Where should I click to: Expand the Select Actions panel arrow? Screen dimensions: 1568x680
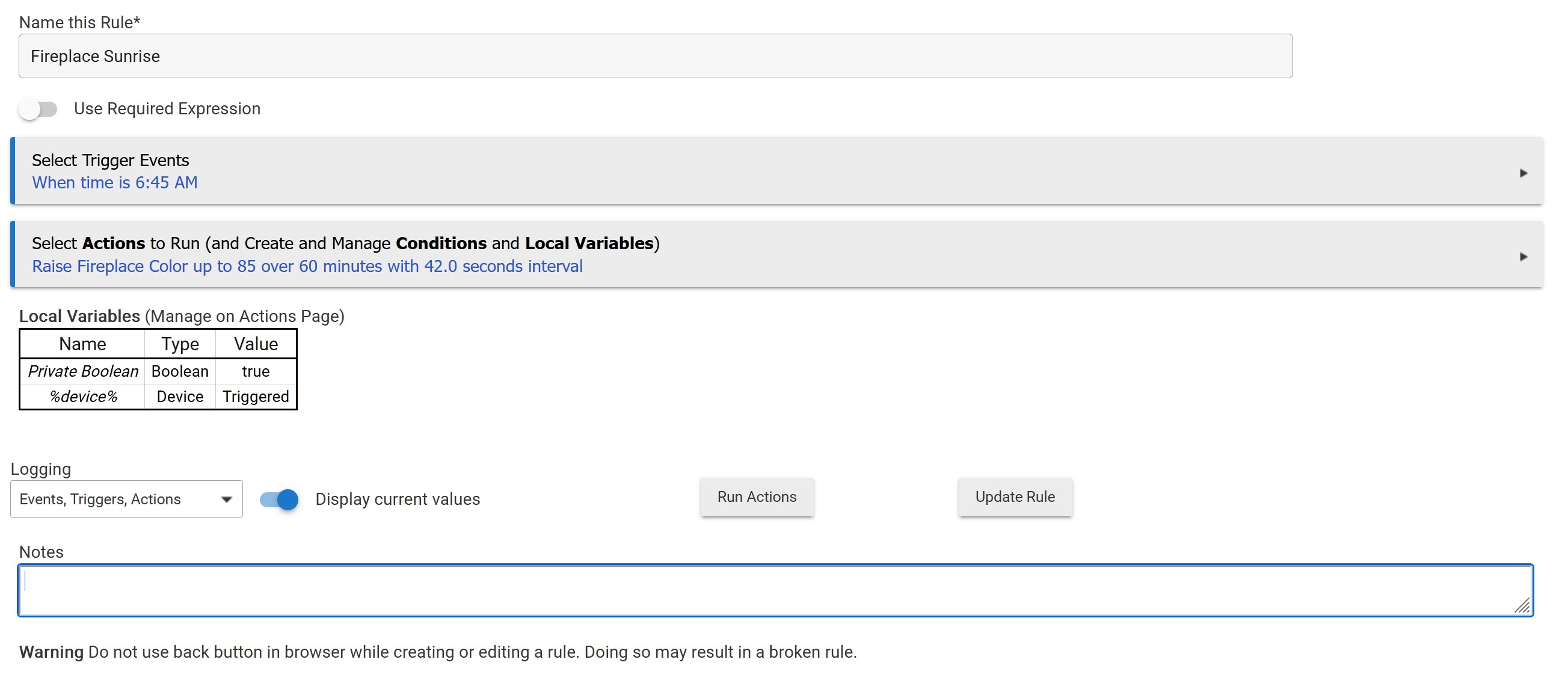point(1523,256)
